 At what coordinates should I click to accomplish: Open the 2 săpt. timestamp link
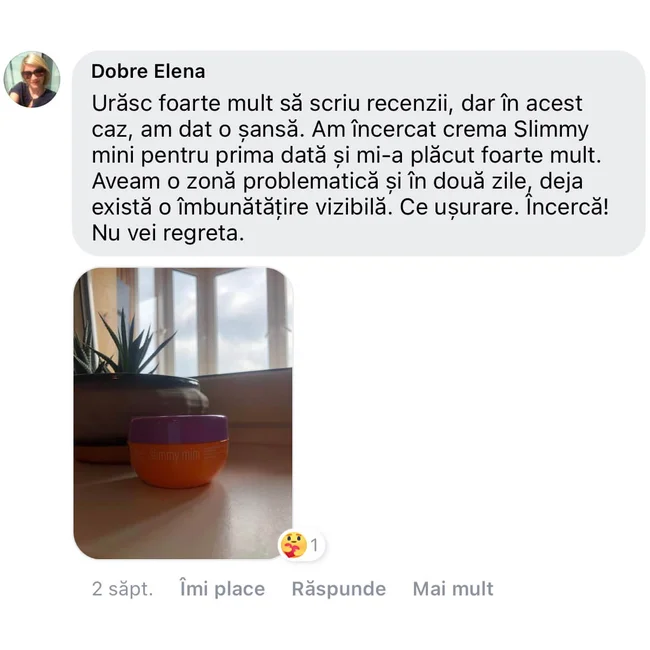click(x=122, y=589)
